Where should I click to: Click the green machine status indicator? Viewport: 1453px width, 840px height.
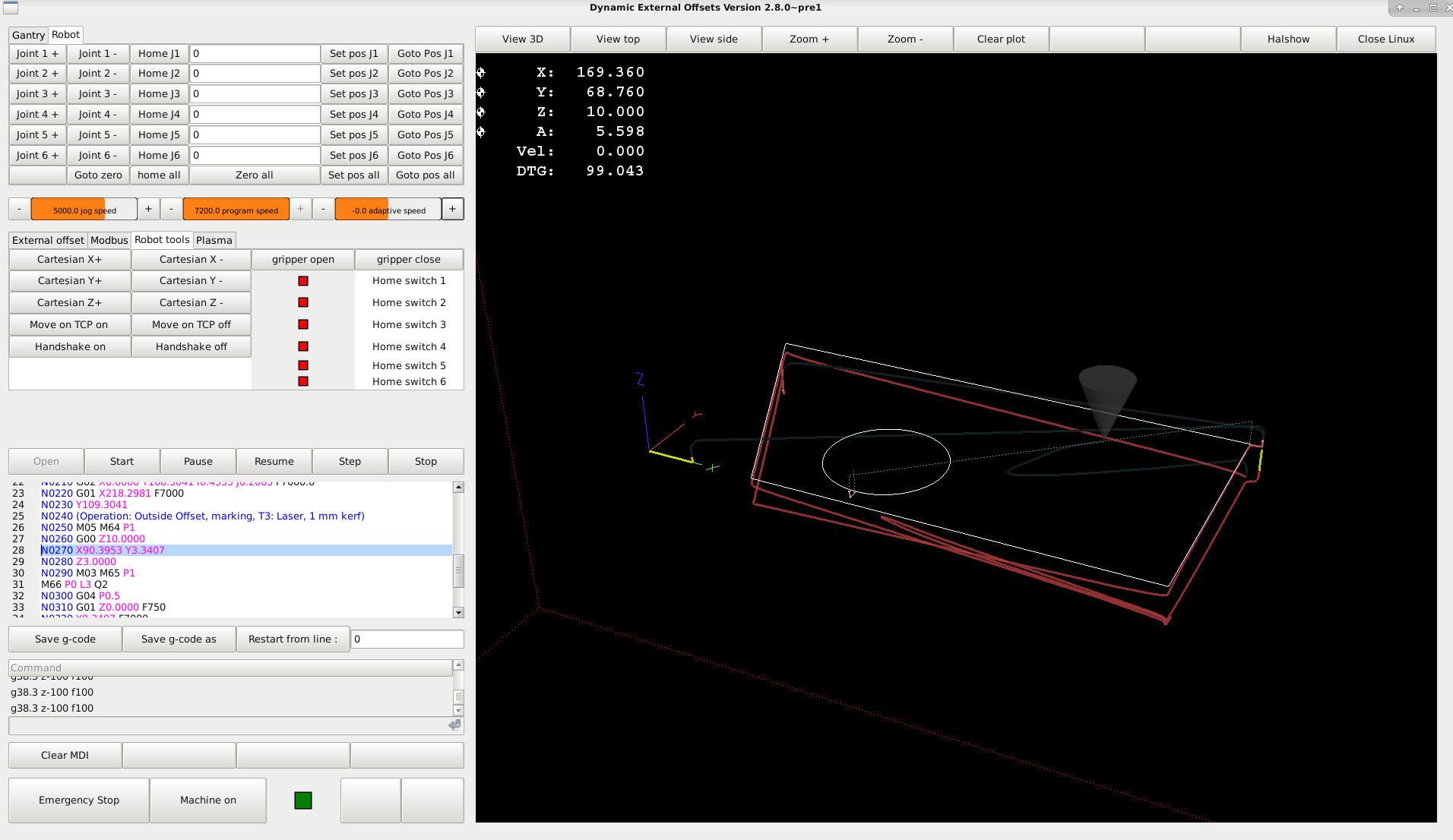point(303,801)
